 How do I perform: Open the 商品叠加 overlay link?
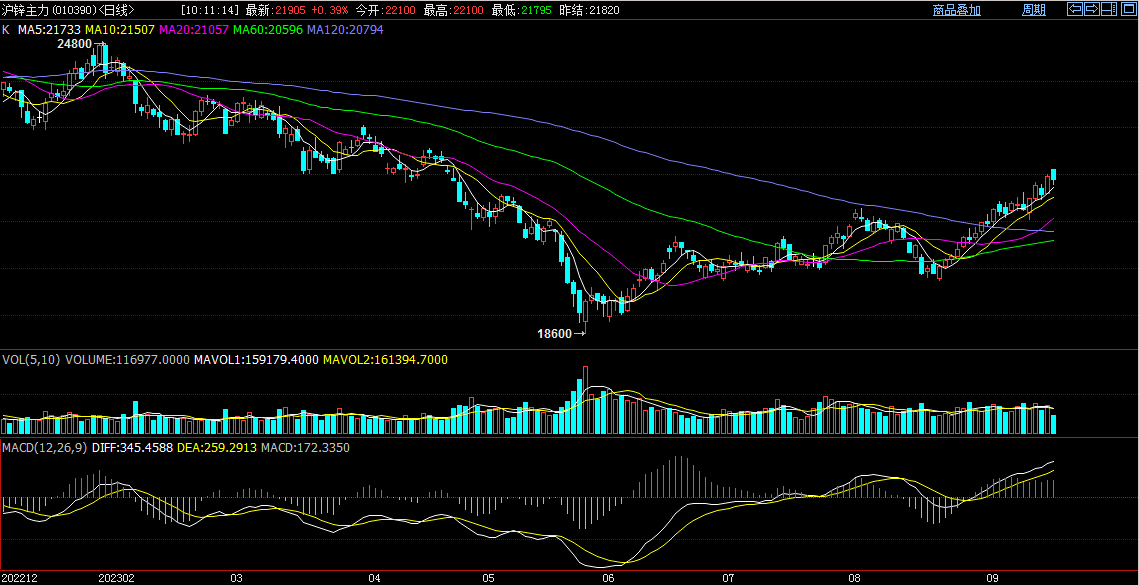(x=956, y=10)
